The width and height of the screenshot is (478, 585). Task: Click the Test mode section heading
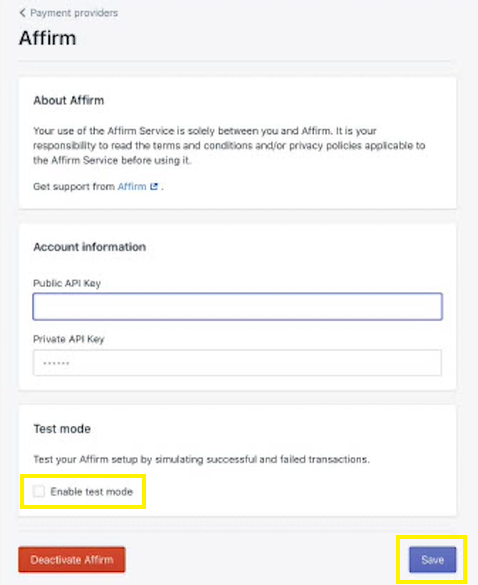[62, 429]
